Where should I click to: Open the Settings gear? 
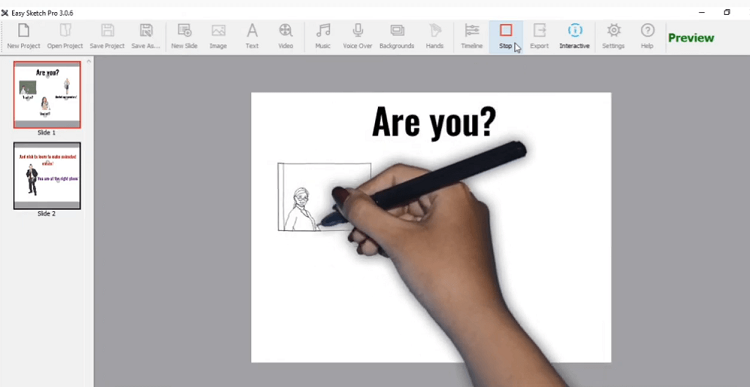tap(613, 36)
